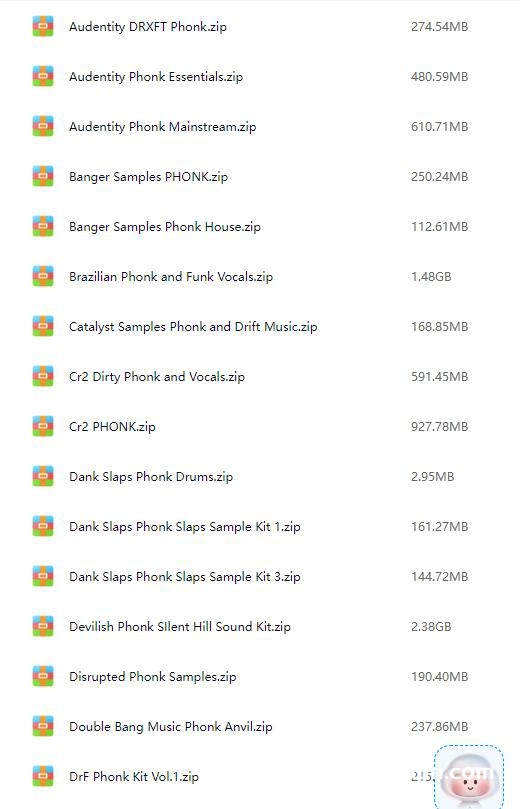Image resolution: width=520 pixels, height=809 pixels.
Task: Open Catalyst Samples Phonk and Drift Music.zip
Action: (193, 327)
